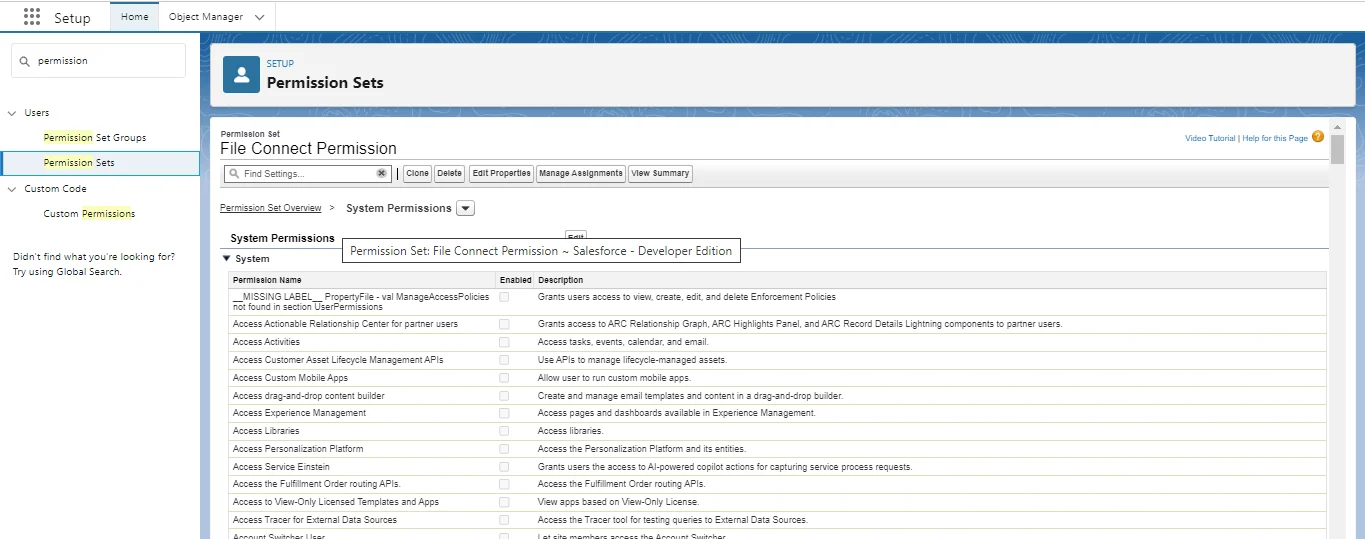Image resolution: width=1365 pixels, height=539 pixels.
Task: Toggle Access Tracer for External Data Sources checkbox
Action: tap(505, 520)
